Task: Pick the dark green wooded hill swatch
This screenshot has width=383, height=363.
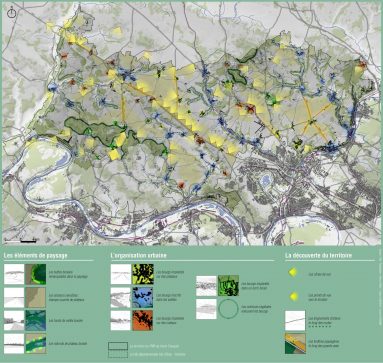Action: [x=36, y=274]
